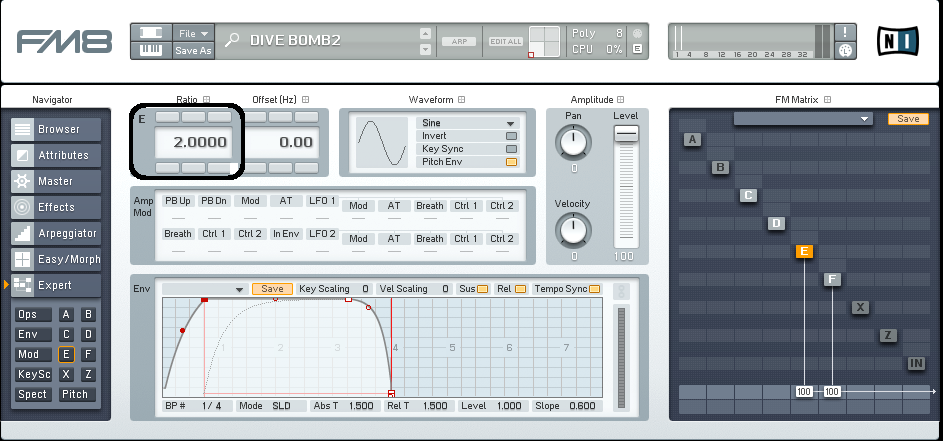
Task: Select previous preset with up arrow
Action: point(425,33)
